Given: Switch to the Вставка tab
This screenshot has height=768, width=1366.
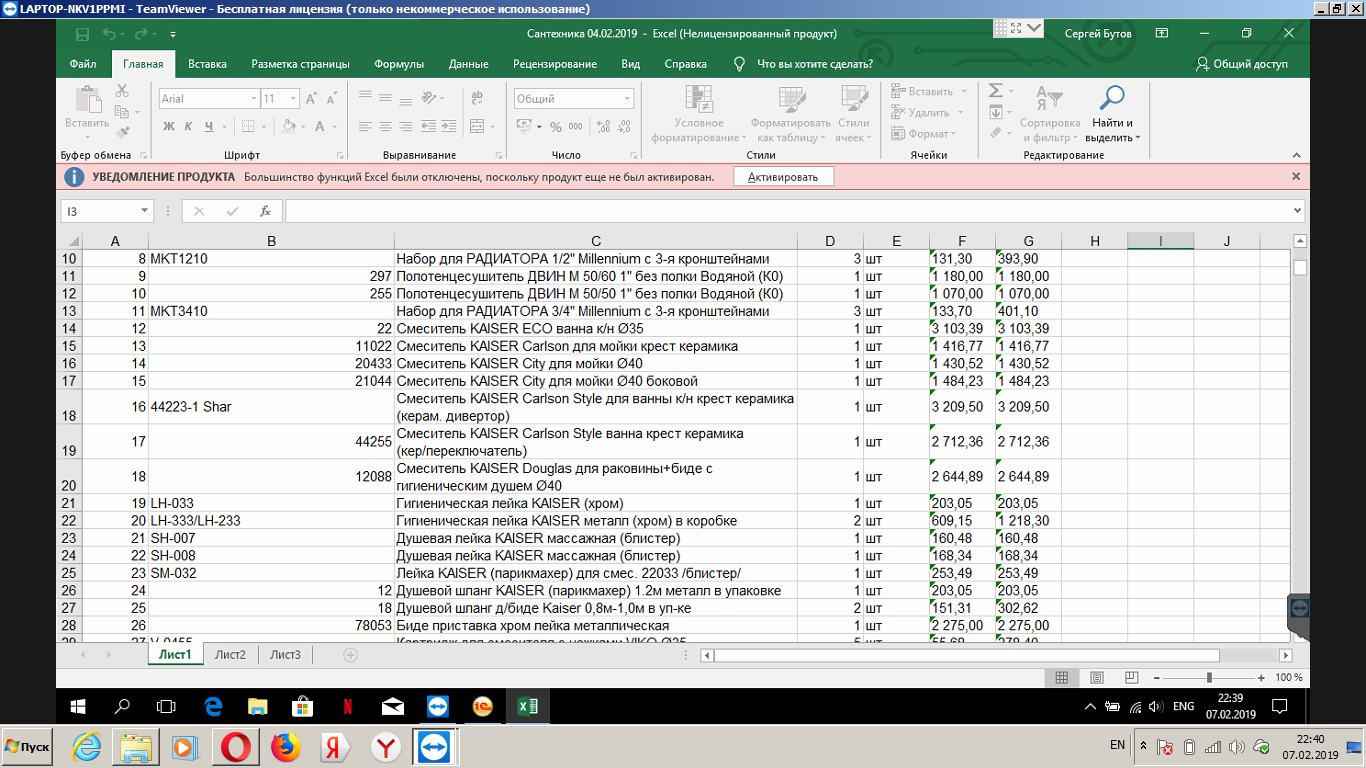Looking at the screenshot, I should (207, 64).
